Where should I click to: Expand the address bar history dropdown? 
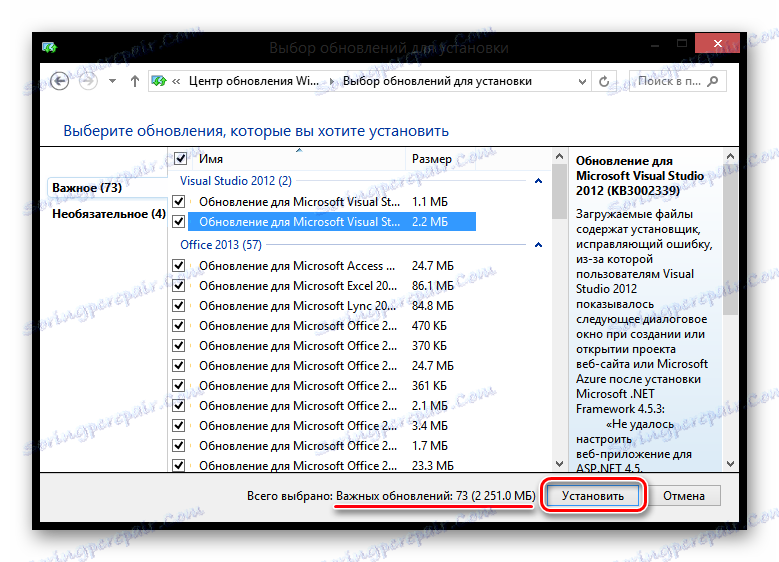coord(582,81)
